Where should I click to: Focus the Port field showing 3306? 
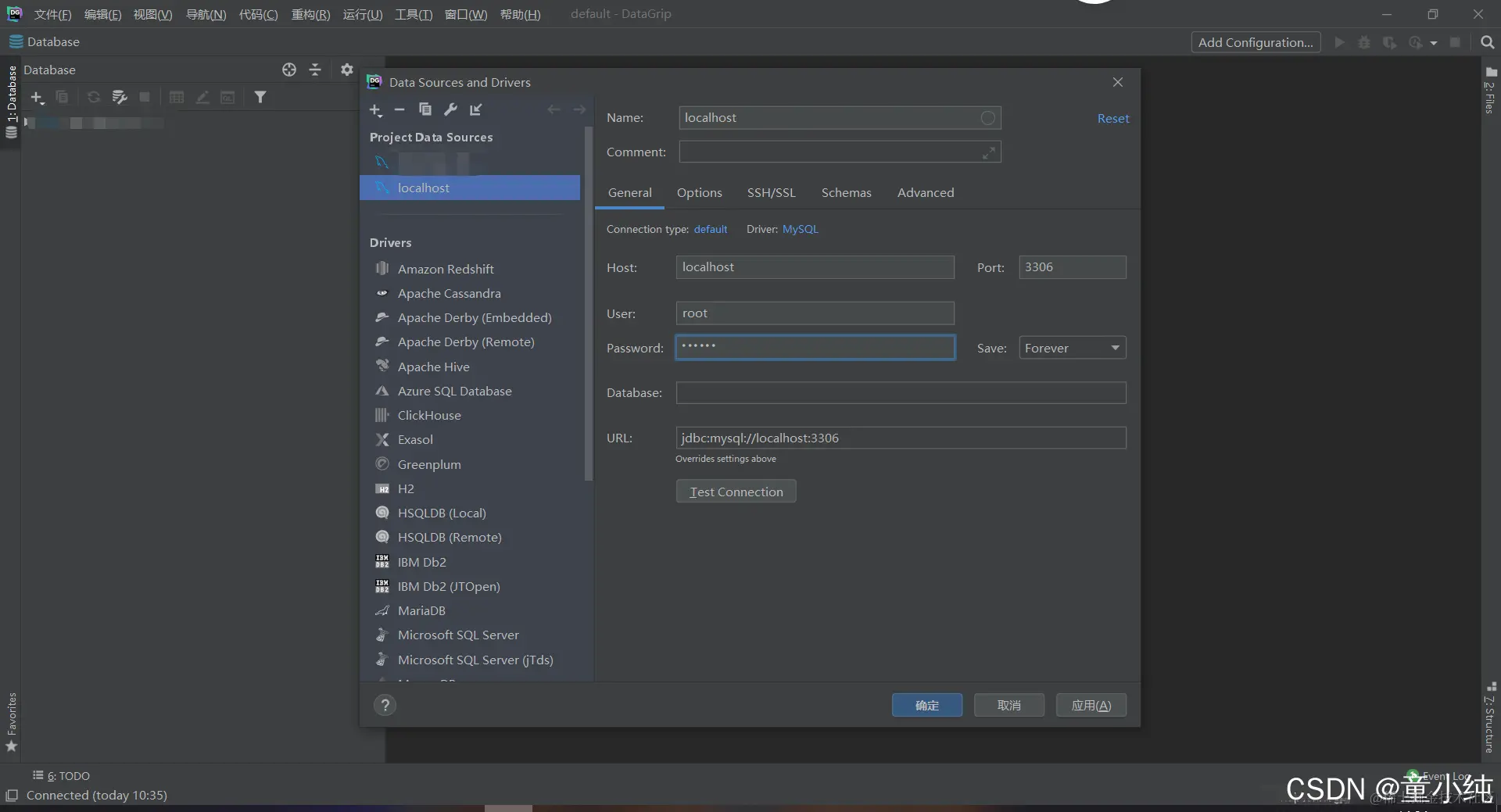coord(1072,267)
